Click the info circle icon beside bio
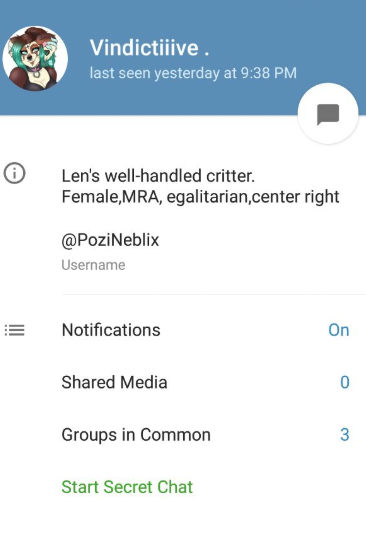Screen dimensions: 366x551 click(x=15, y=173)
